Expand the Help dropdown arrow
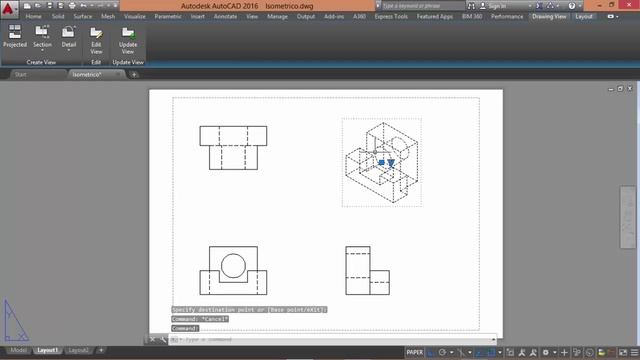Image resolution: width=640 pixels, height=360 pixels. [580, 6]
